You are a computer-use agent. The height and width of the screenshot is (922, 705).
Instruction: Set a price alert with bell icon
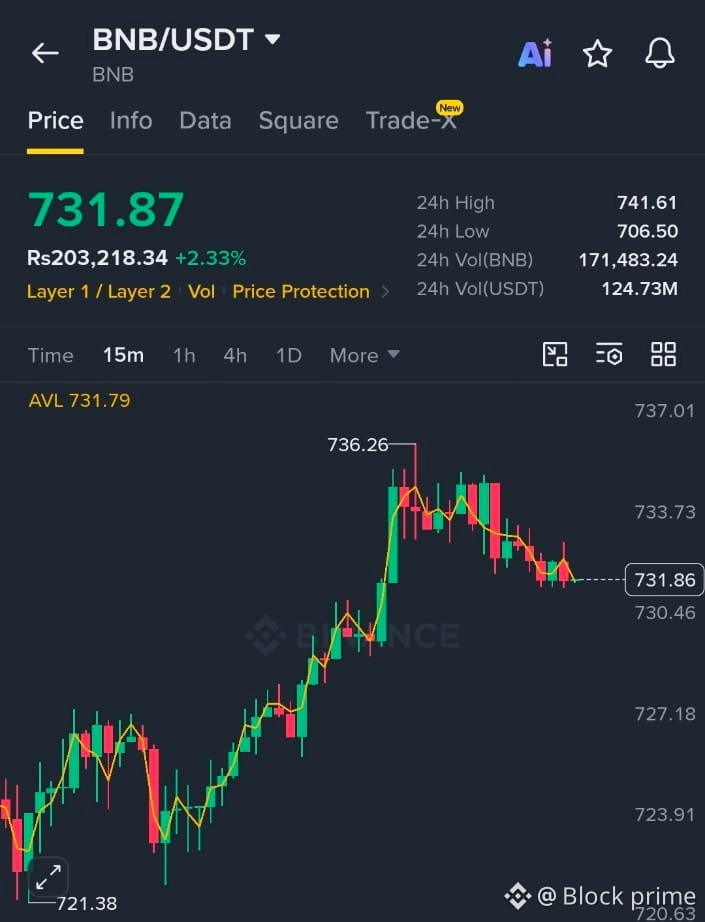point(660,53)
